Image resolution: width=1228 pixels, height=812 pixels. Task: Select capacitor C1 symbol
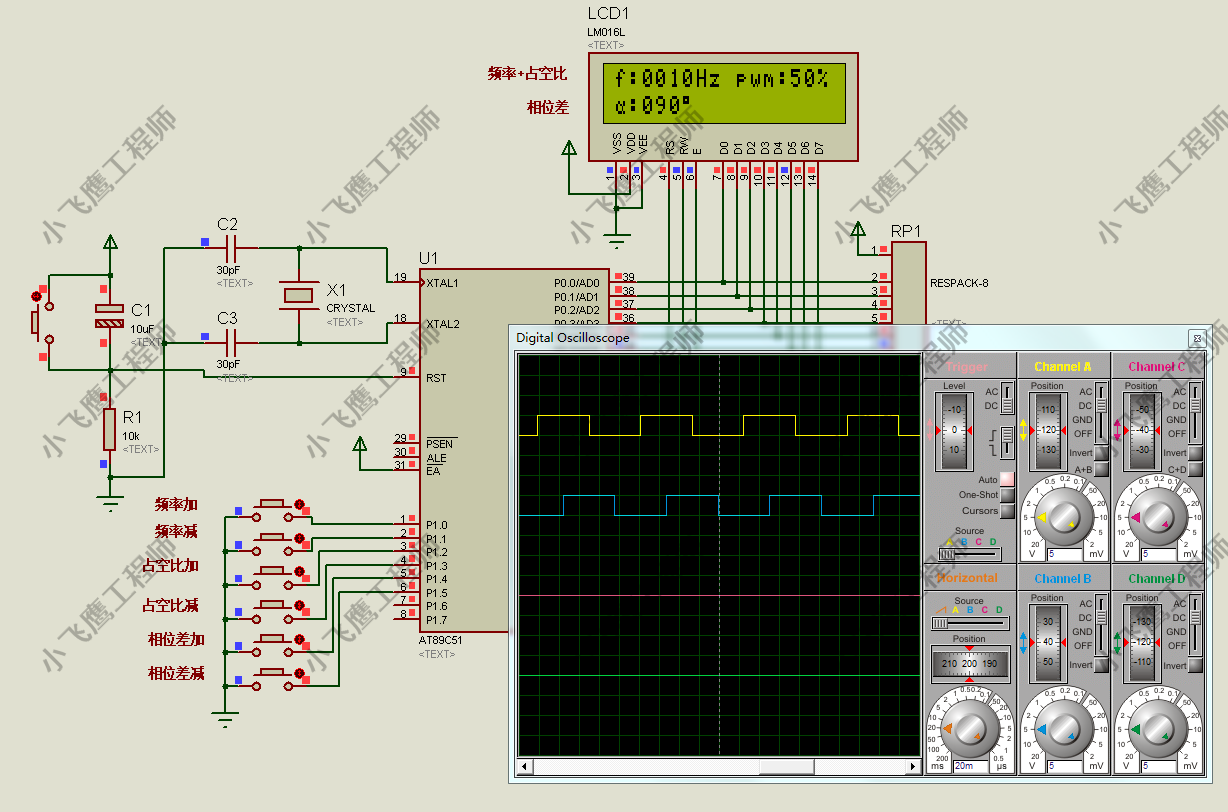pyautogui.click(x=108, y=317)
